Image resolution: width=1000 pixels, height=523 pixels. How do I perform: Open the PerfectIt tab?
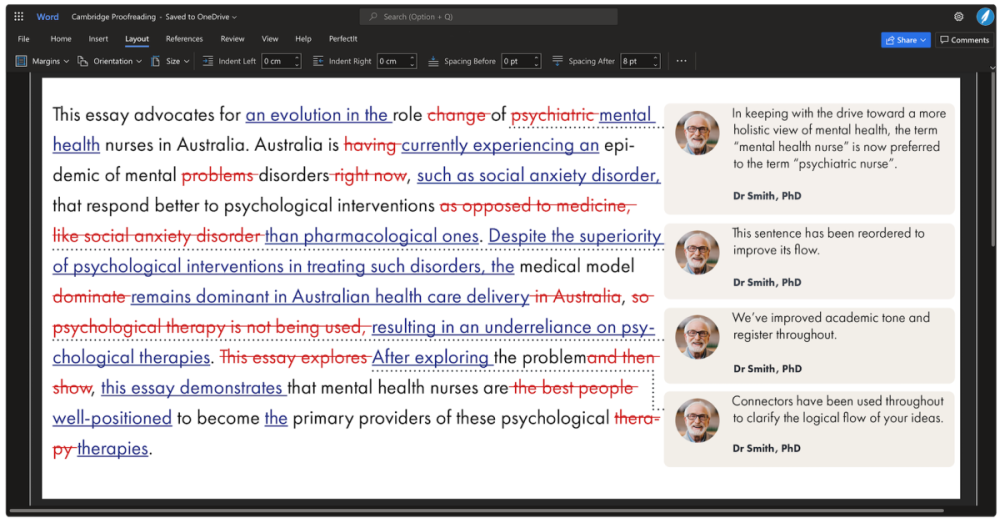(x=343, y=39)
